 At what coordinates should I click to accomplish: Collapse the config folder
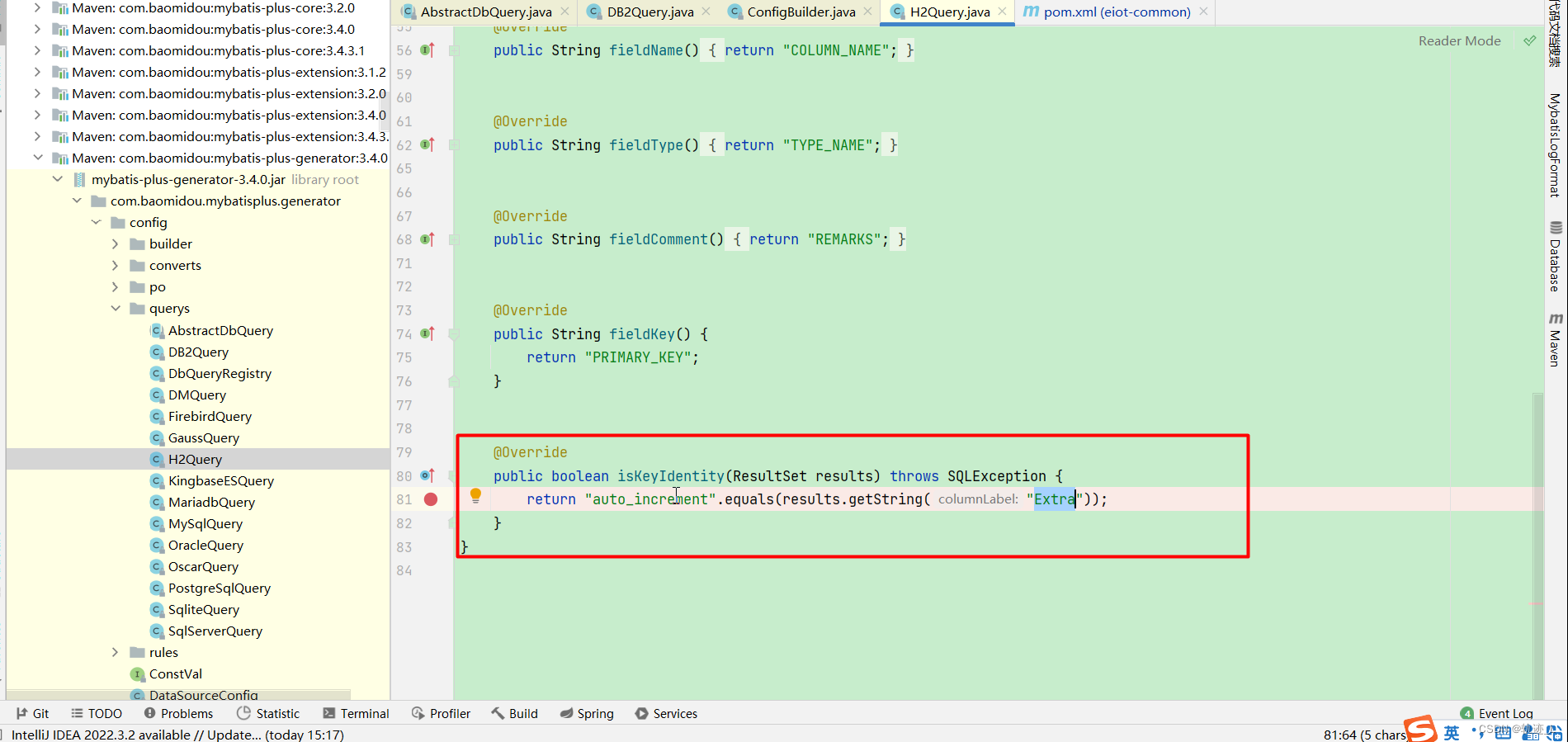point(97,222)
